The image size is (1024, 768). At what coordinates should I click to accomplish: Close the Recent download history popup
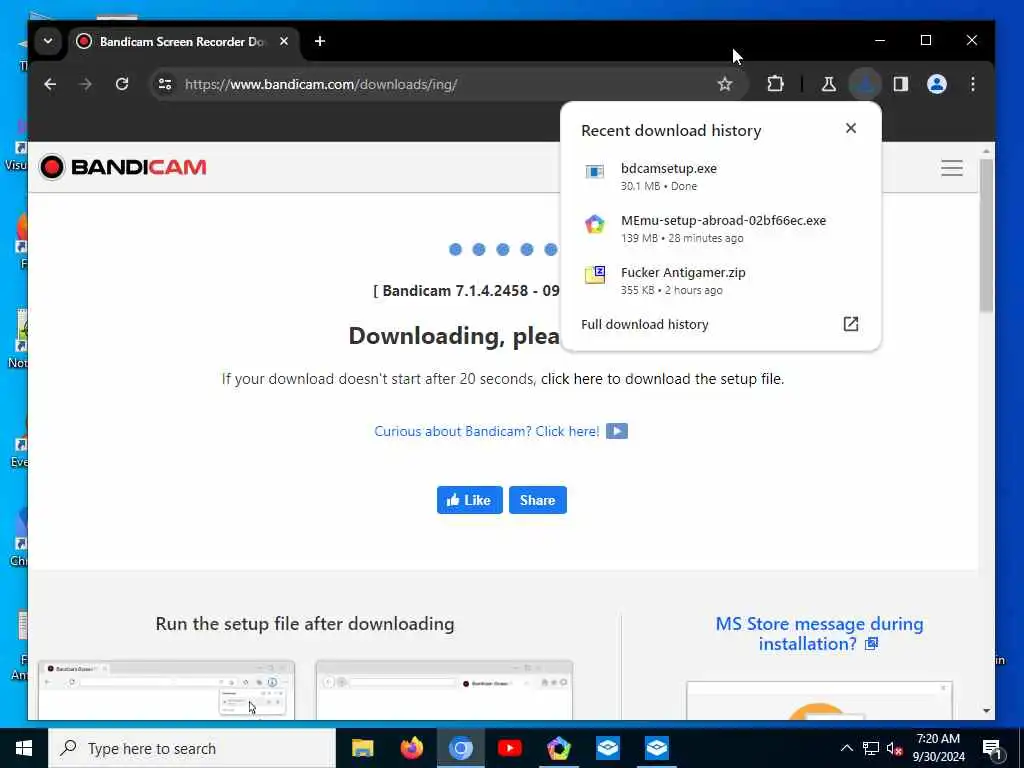[851, 128]
